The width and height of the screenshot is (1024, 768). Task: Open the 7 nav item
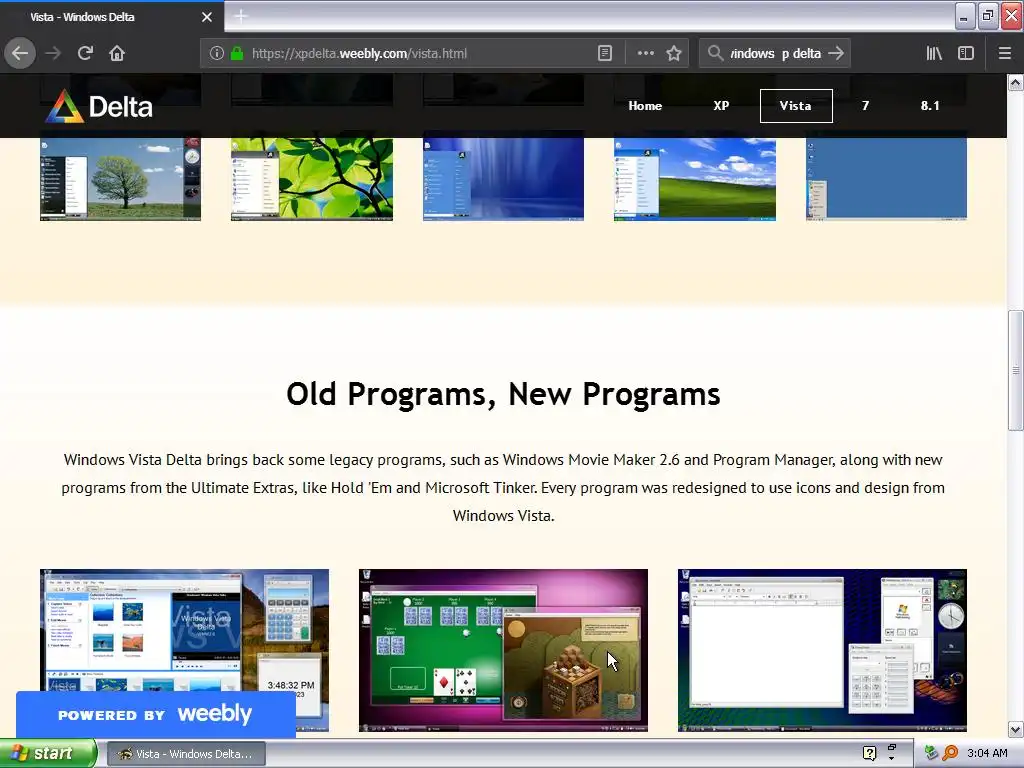click(865, 106)
